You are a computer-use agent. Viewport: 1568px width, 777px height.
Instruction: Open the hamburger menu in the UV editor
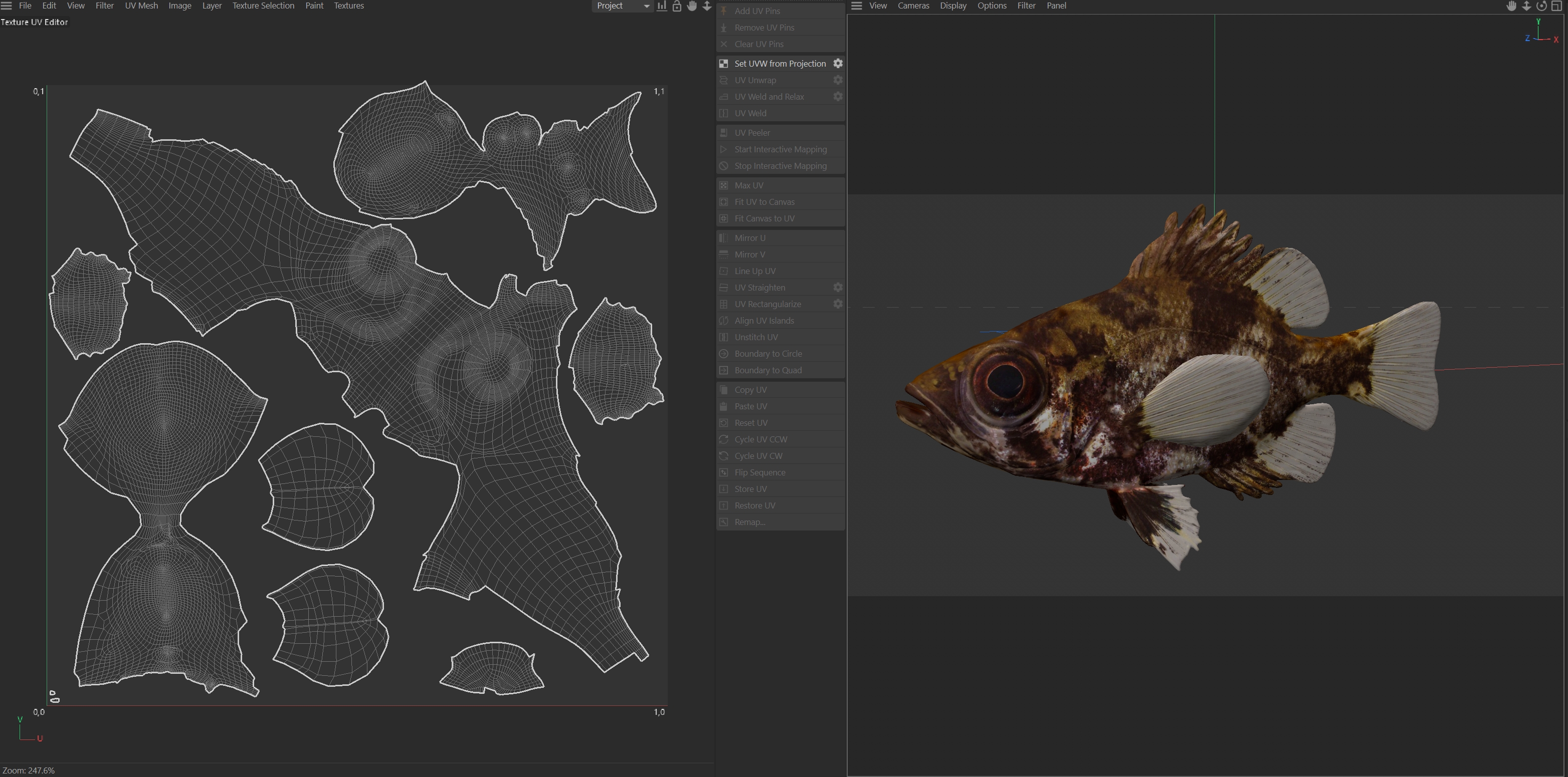[7, 6]
